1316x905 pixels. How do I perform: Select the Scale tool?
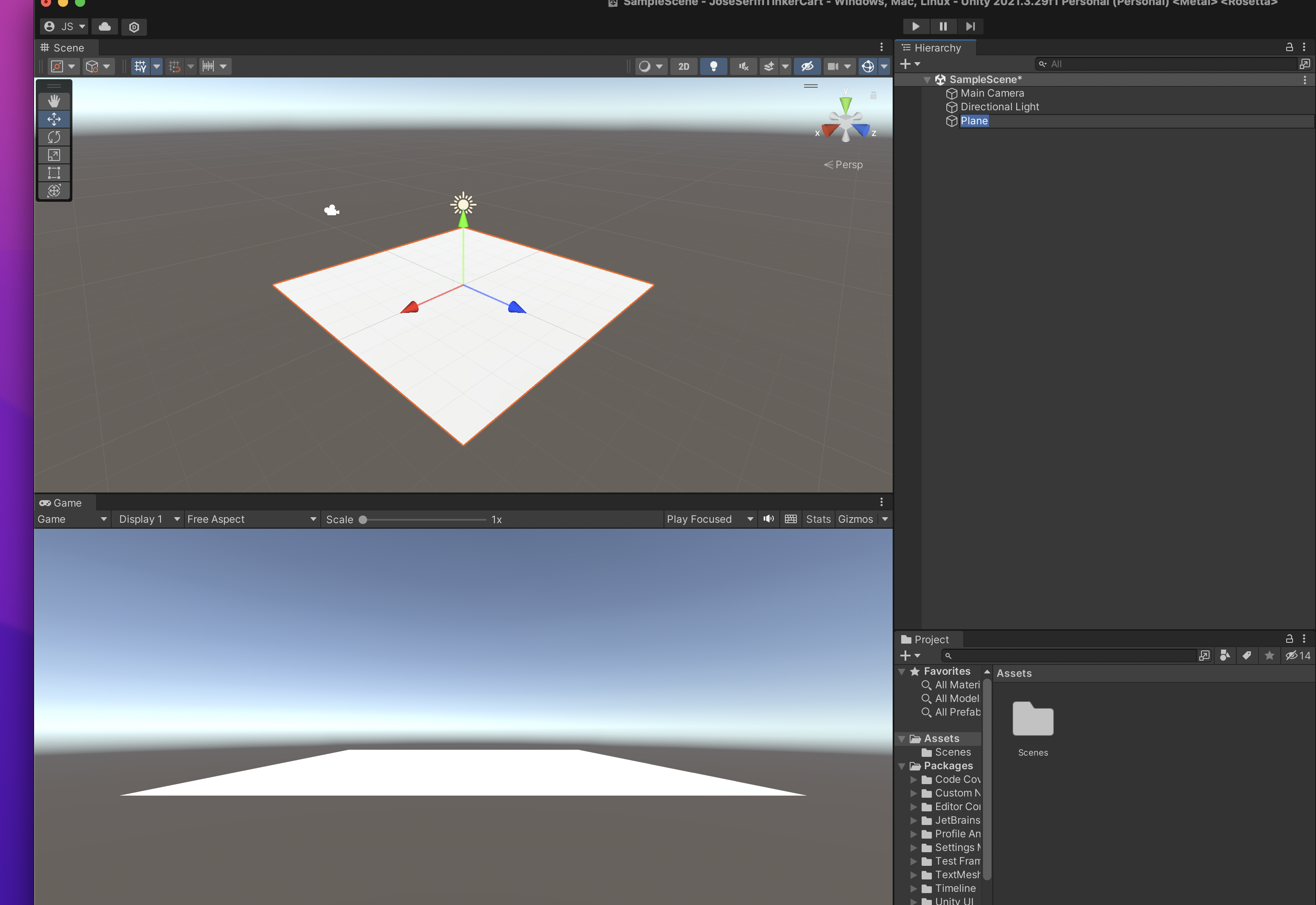click(54, 155)
